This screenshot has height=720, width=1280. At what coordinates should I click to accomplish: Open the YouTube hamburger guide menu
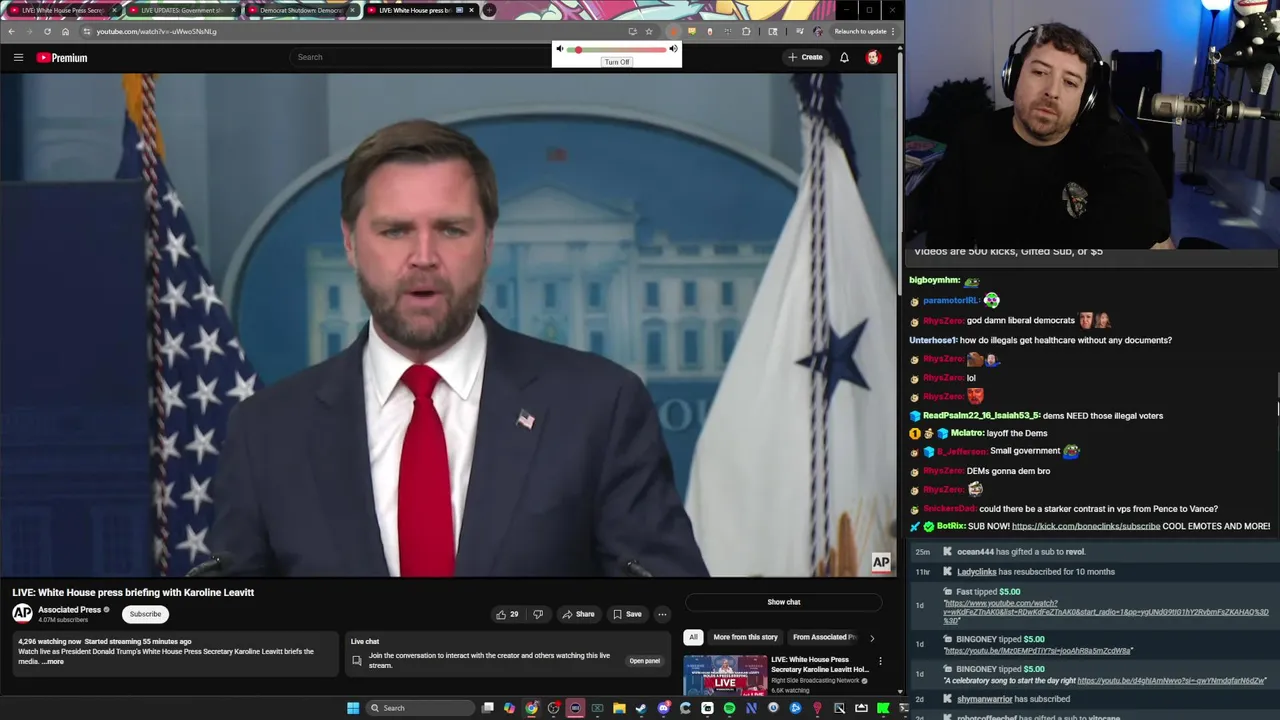(18, 57)
